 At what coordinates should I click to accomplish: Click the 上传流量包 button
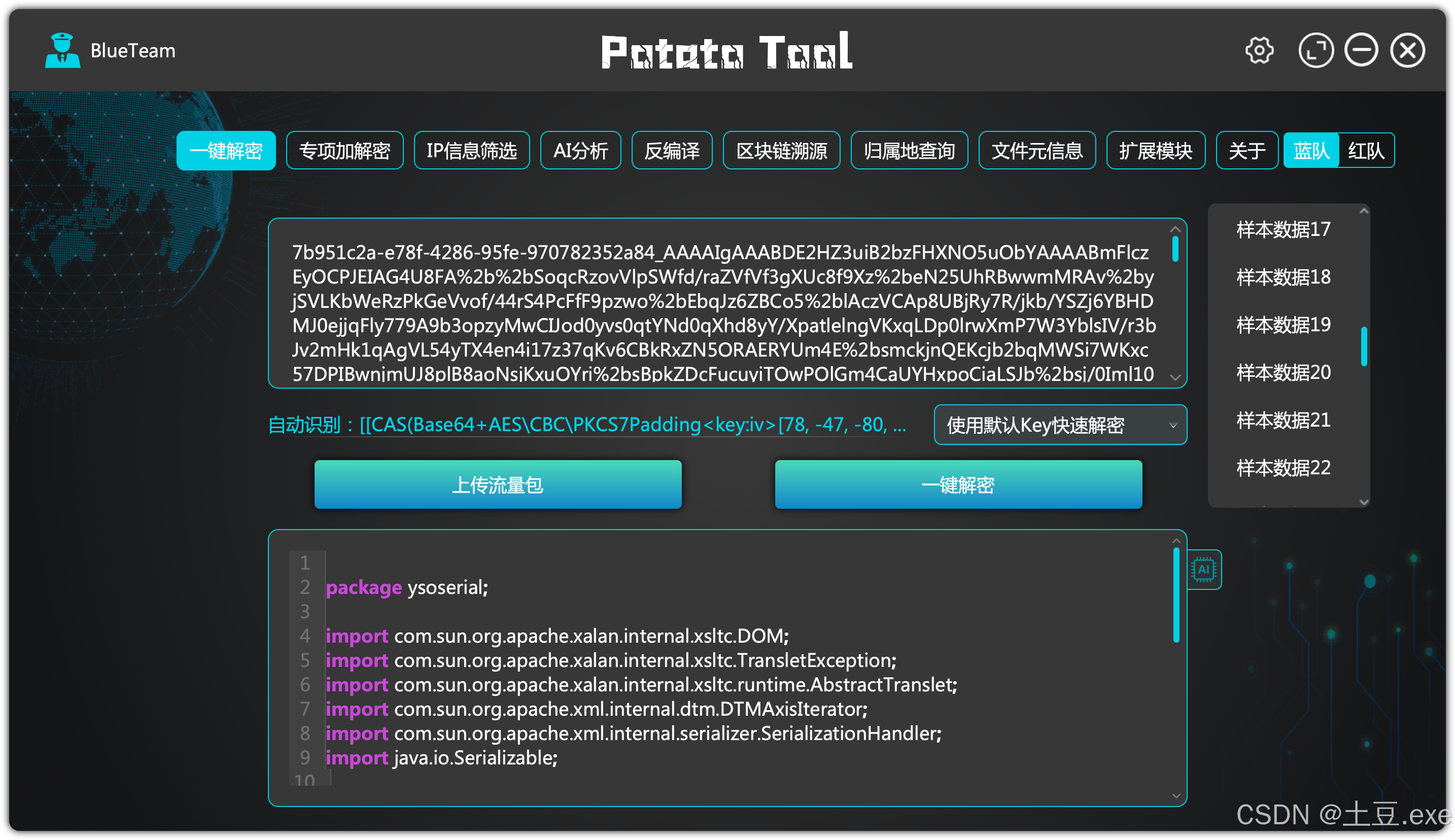coord(497,484)
